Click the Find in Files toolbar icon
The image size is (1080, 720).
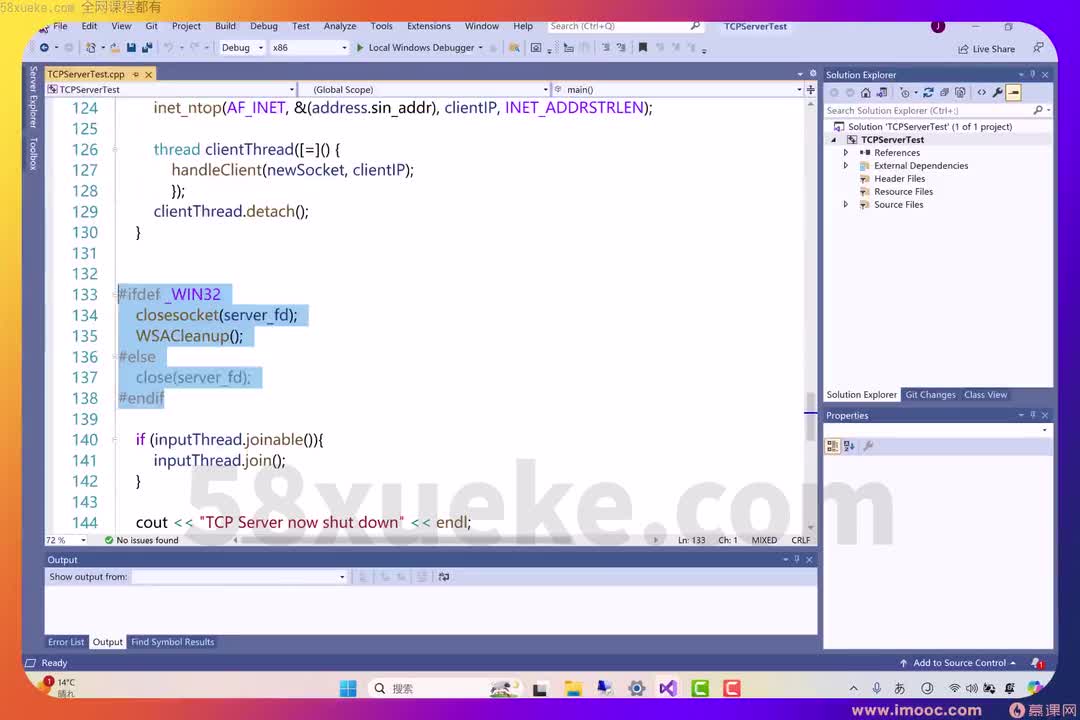tap(514, 48)
